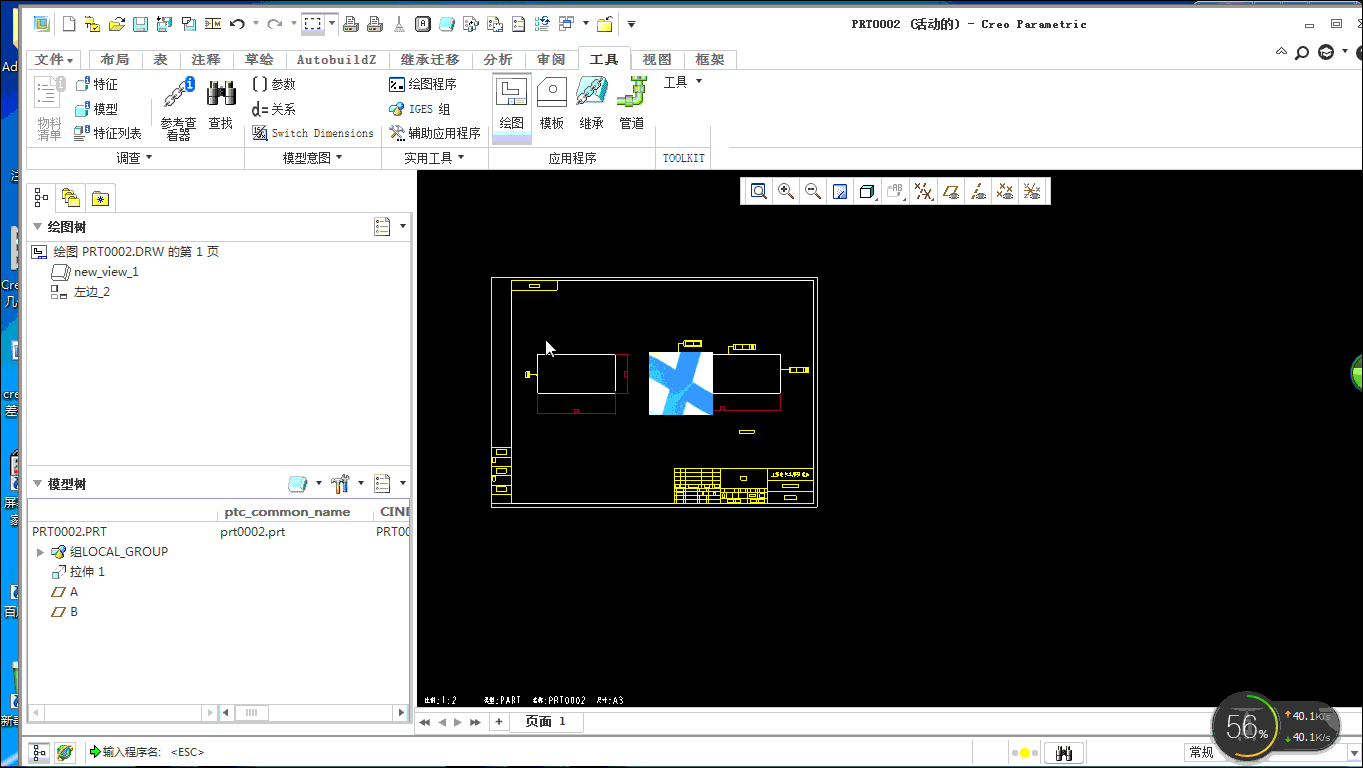1363x768 pixels.
Task: Click the ptc_common_name column header
Action: click(x=287, y=512)
